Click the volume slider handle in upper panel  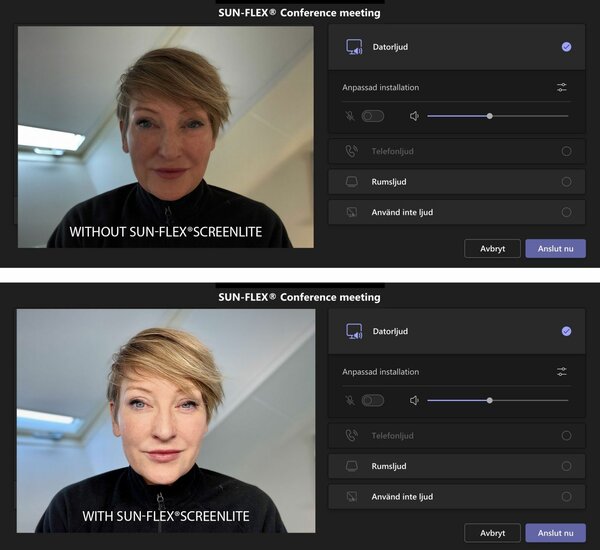[x=489, y=116]
